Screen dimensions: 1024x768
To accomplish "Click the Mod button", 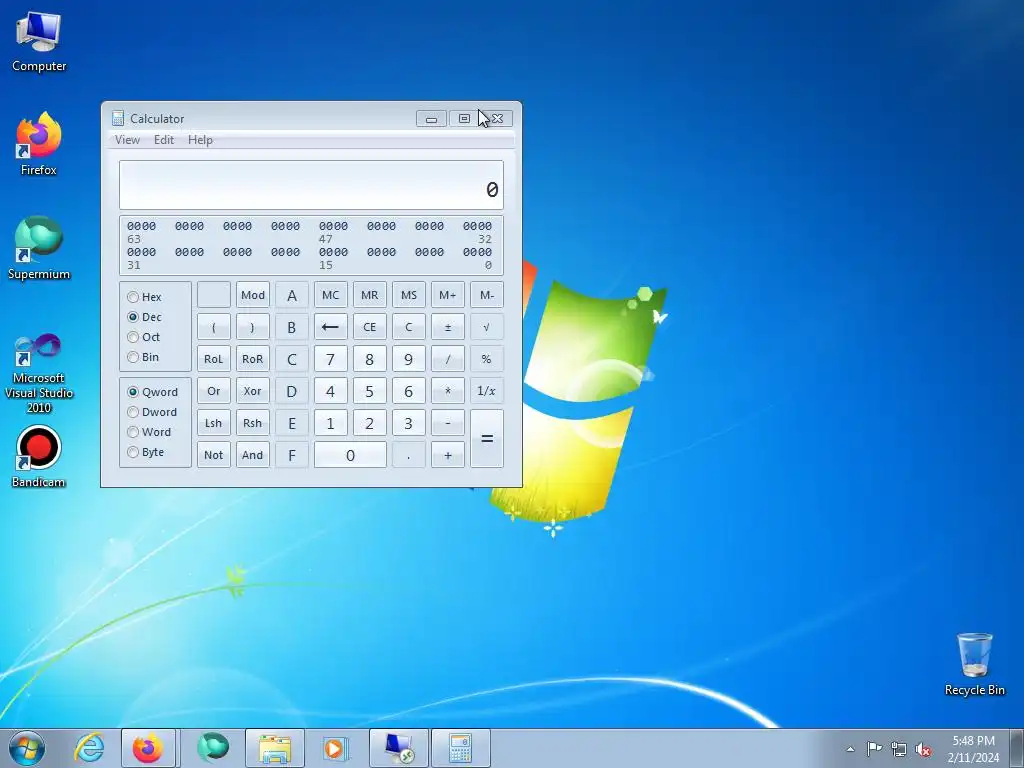I will pyautogui.click(x=253, y=295).
